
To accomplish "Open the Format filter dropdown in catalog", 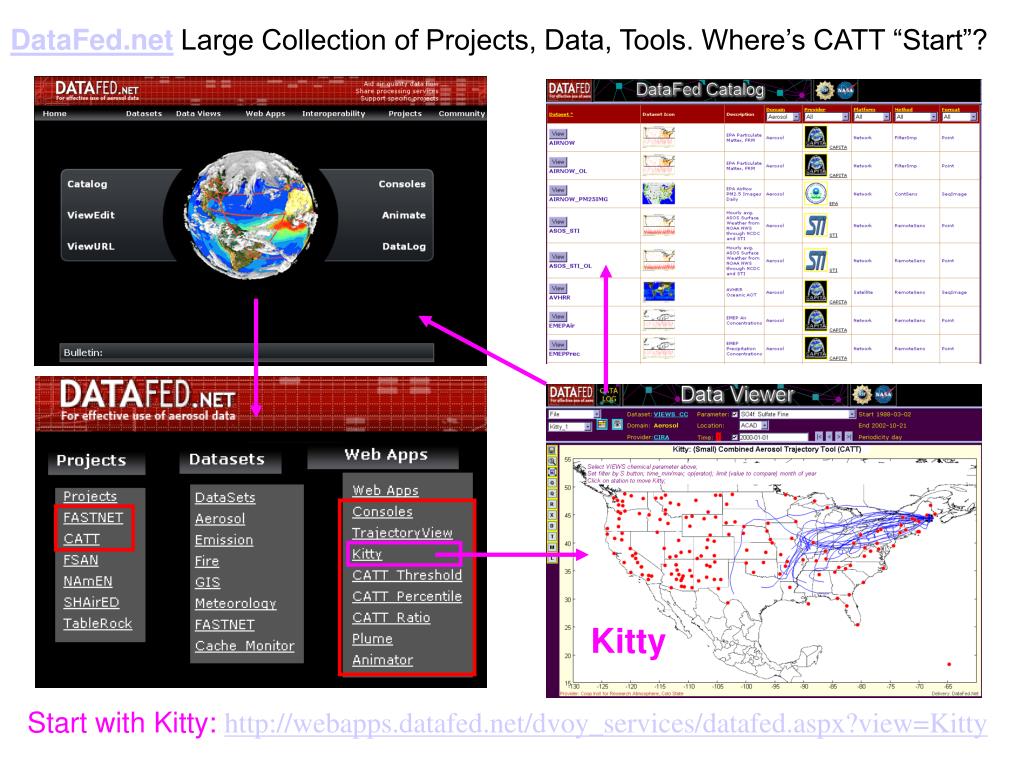I will (959, 117).
